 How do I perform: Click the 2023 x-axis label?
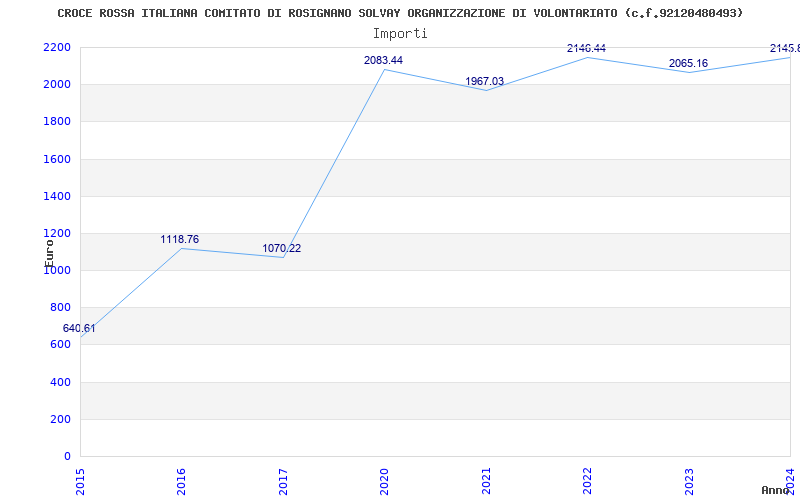click(689, 481)
